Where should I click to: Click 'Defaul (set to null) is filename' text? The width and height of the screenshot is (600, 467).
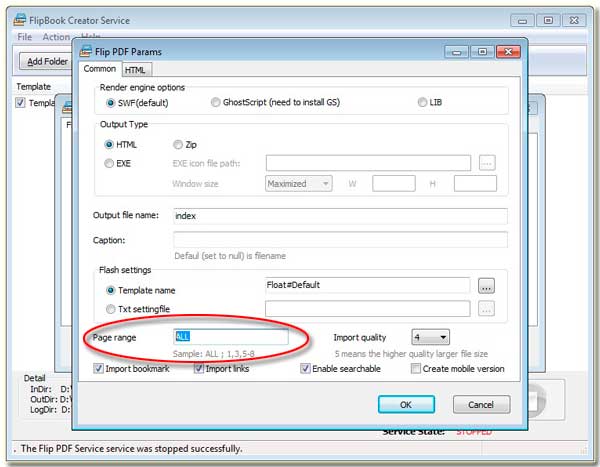[x=230, y=256]
